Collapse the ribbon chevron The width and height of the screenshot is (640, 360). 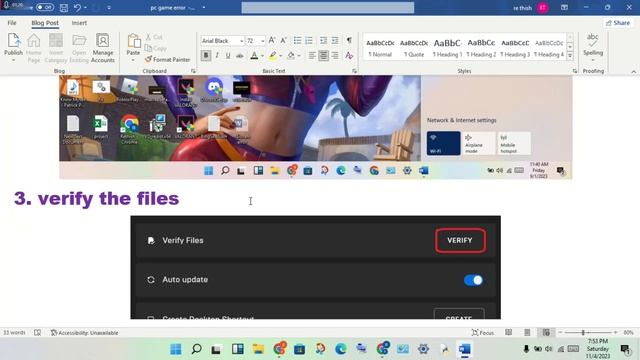[633, 71]
